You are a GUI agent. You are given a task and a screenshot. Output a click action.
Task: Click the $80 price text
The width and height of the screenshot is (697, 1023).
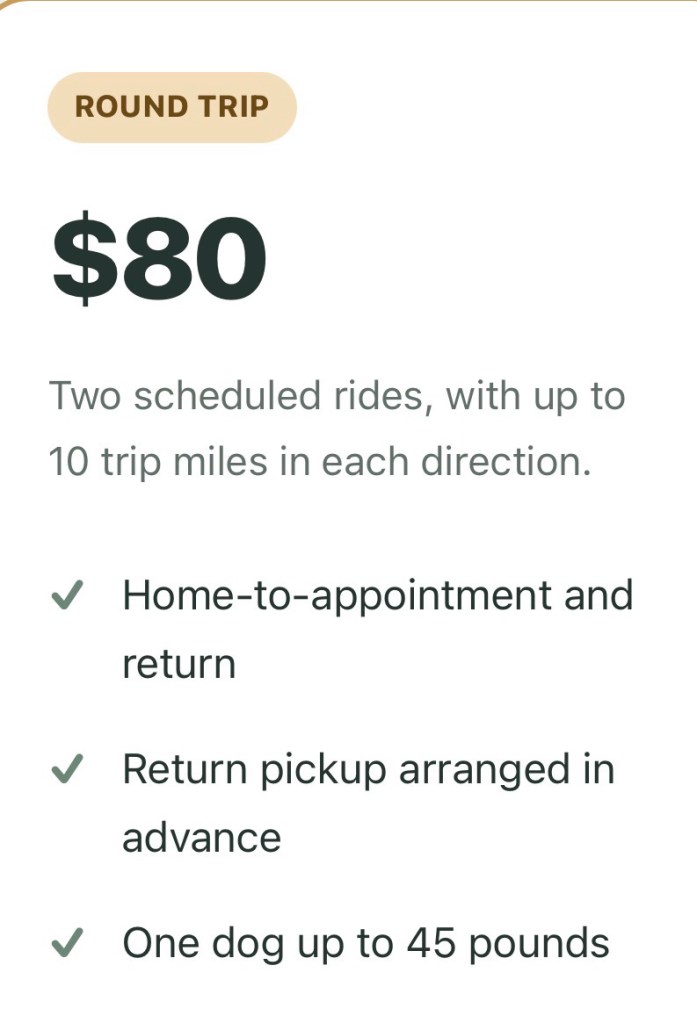[159, 258]
